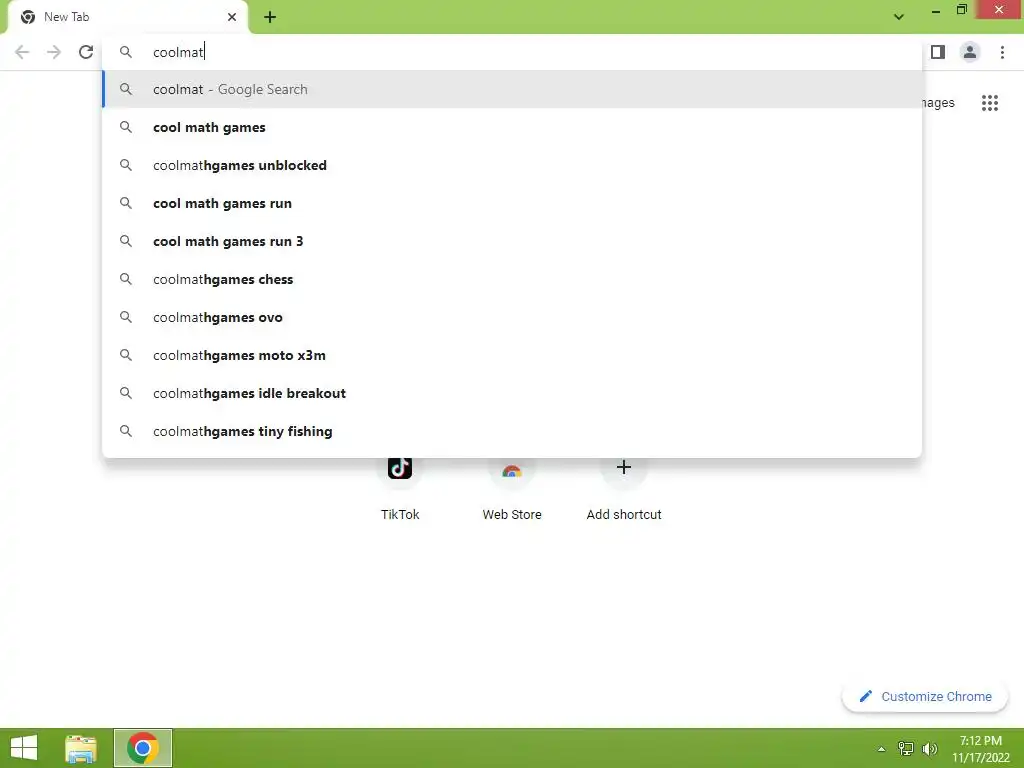
Task: Choose 'coolmathgames idle breakout' suggestion
Action: click(x=512, y=393)
